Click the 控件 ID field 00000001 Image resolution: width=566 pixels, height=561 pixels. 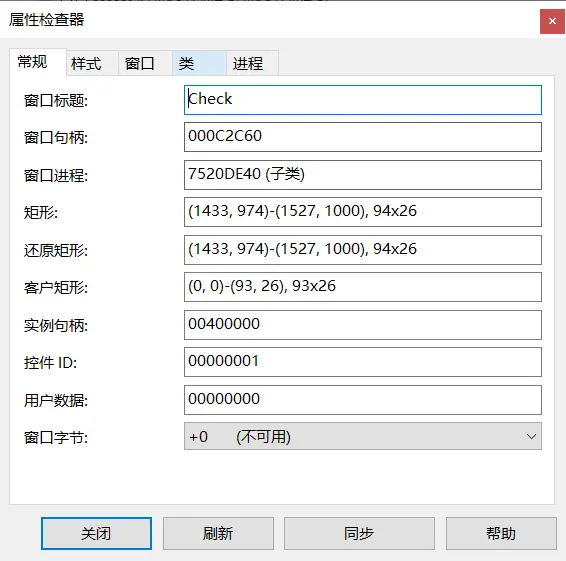[363, 362]
